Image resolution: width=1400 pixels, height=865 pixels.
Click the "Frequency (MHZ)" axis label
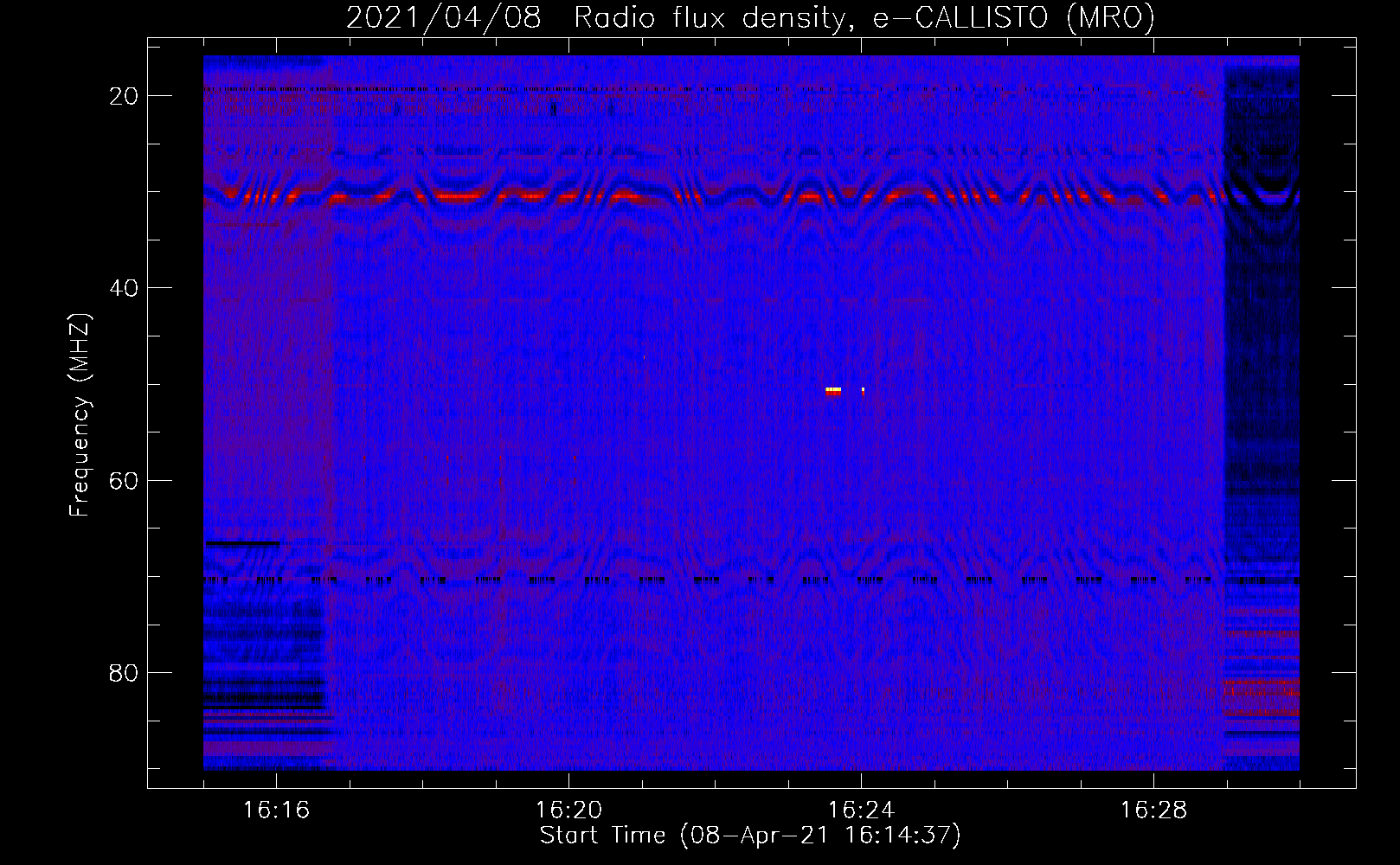[80, 414]
